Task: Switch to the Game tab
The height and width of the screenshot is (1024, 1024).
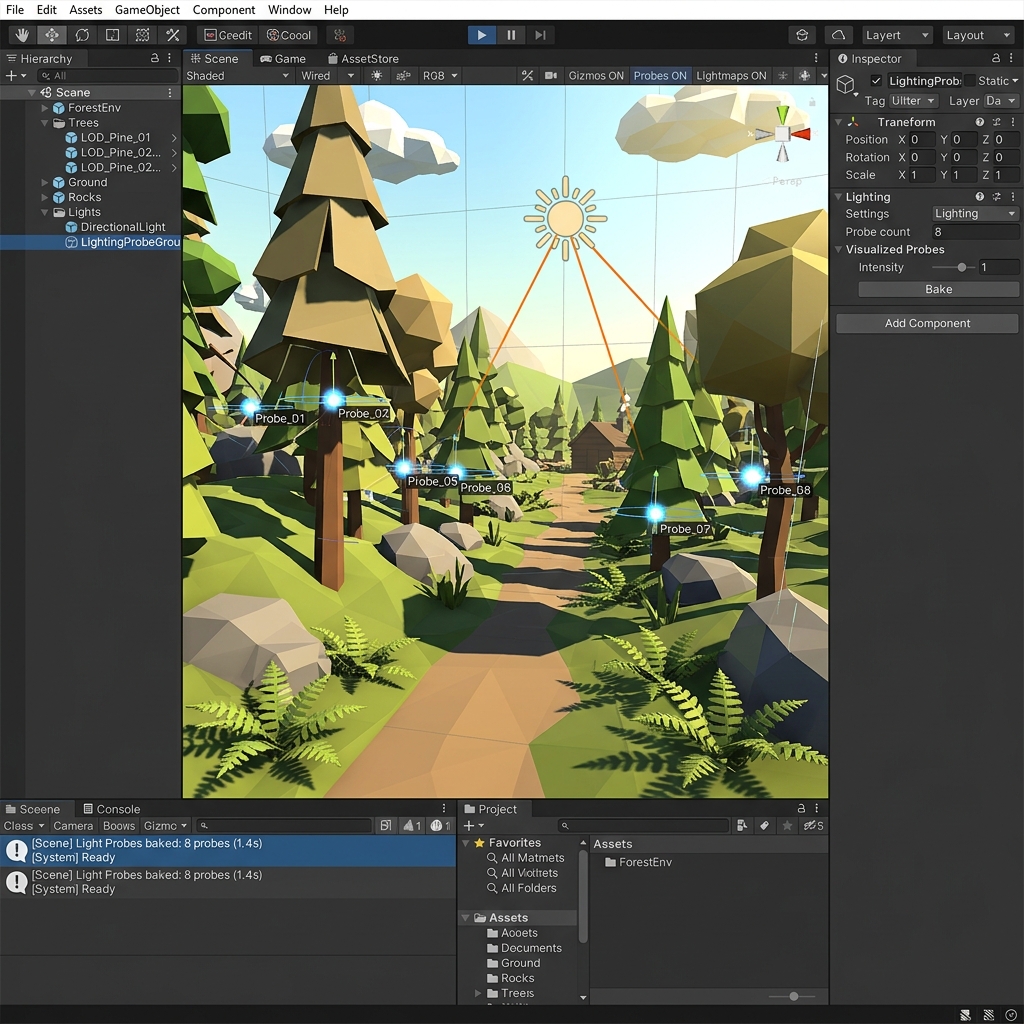Action: click(x=283, y=59)
